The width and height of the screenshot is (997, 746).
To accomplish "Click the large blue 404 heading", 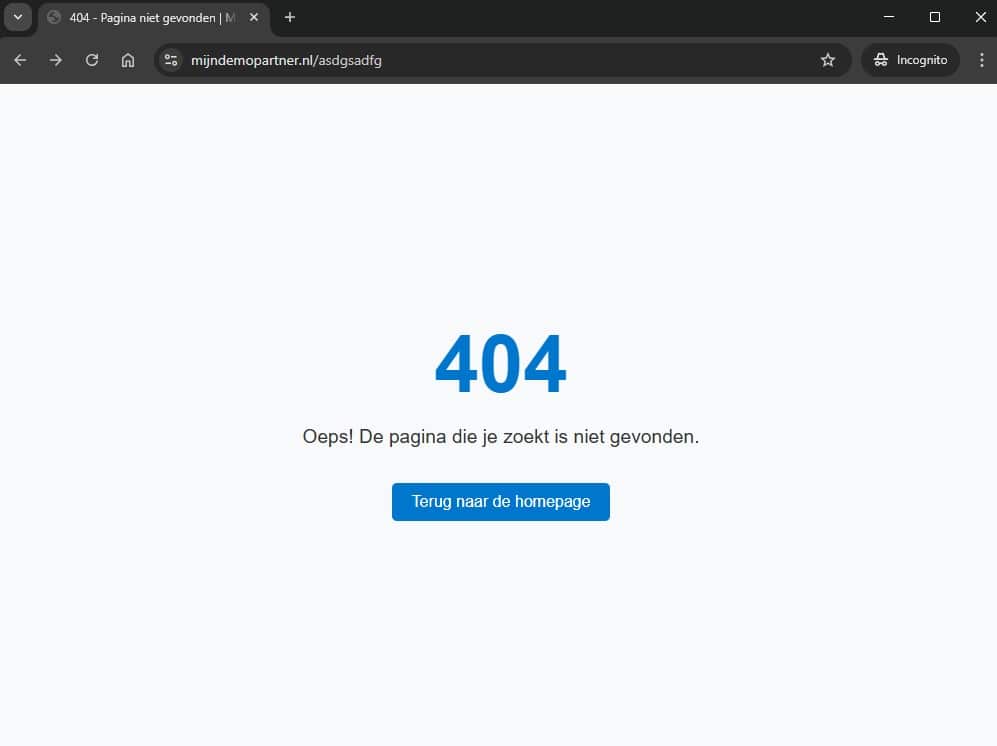I will tap(500, 365).
